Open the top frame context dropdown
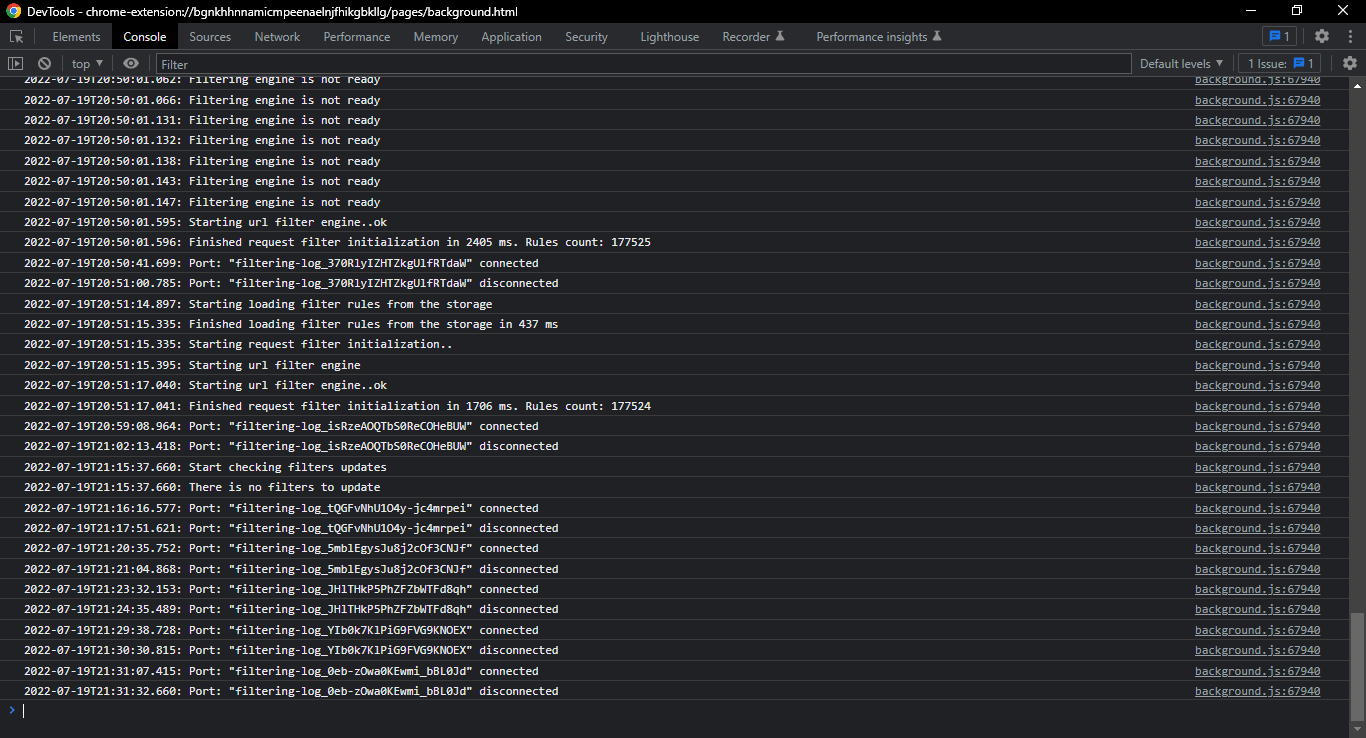Image resolution: width=1366 pixels, height=738 pixels. [x=86, y=63]
